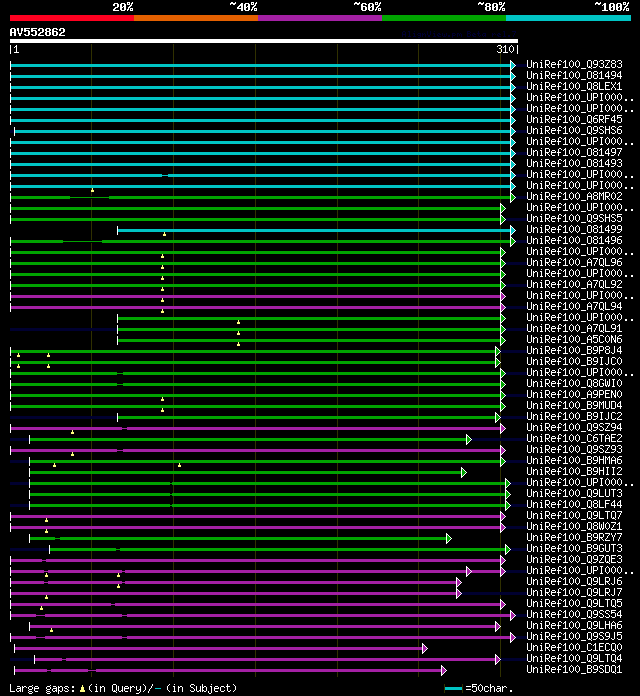Click the UniRef100_Q9LRJ7 label

point(574,593)
